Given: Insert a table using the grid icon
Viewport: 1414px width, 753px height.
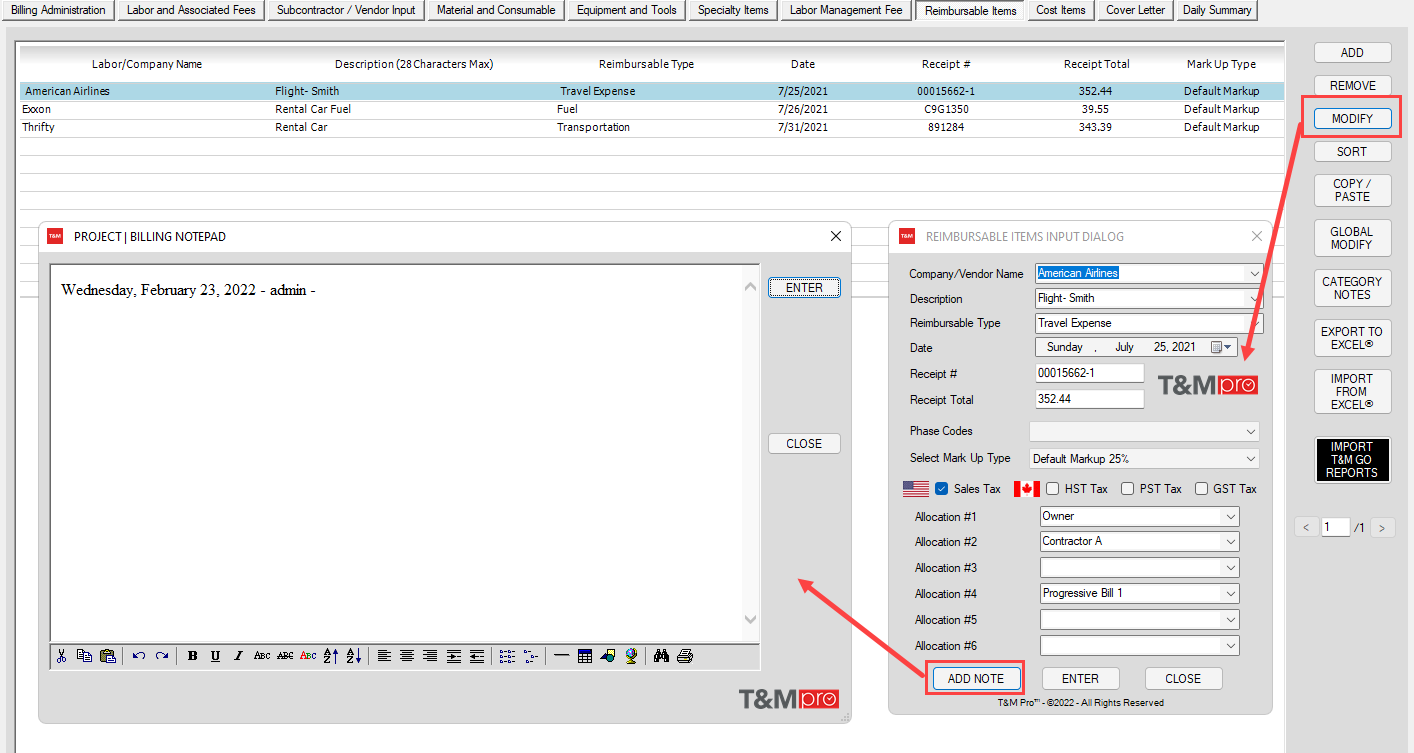Looking at the screenshot, I should point(585,656).
